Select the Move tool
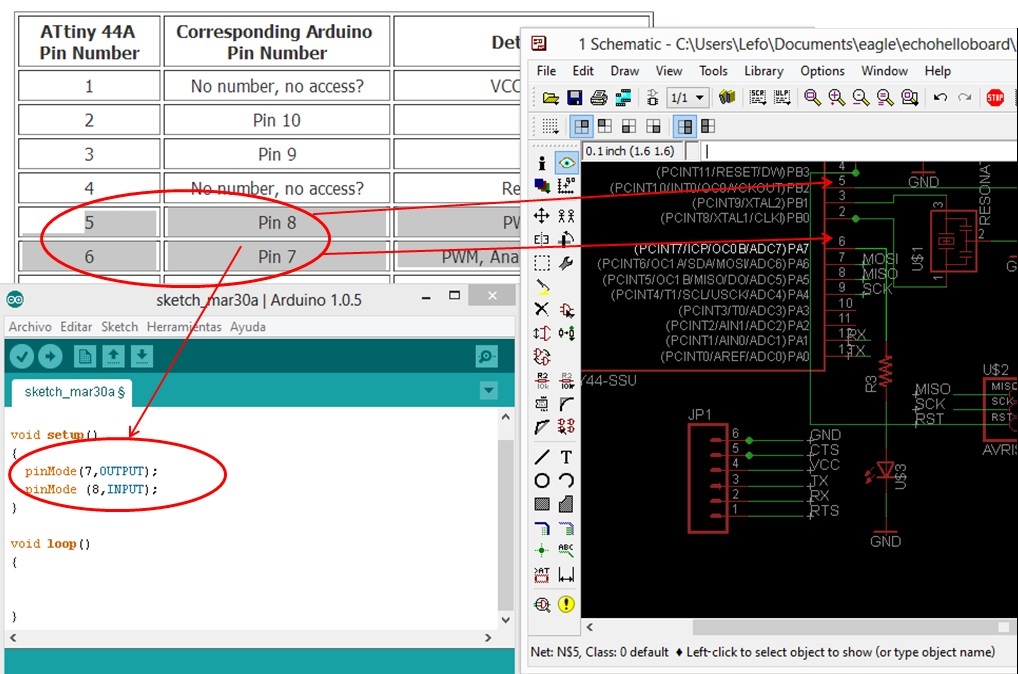The width and height of the screenshot is (1018, 674). 541,216
